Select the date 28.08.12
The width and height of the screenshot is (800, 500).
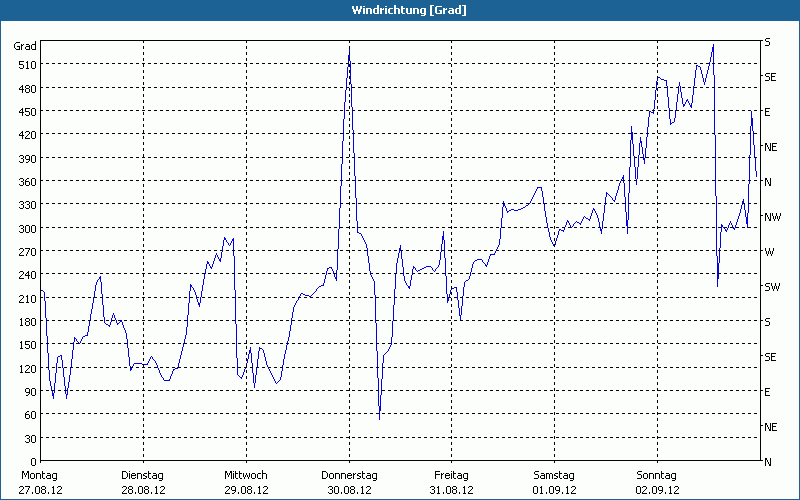coord(143,490)
